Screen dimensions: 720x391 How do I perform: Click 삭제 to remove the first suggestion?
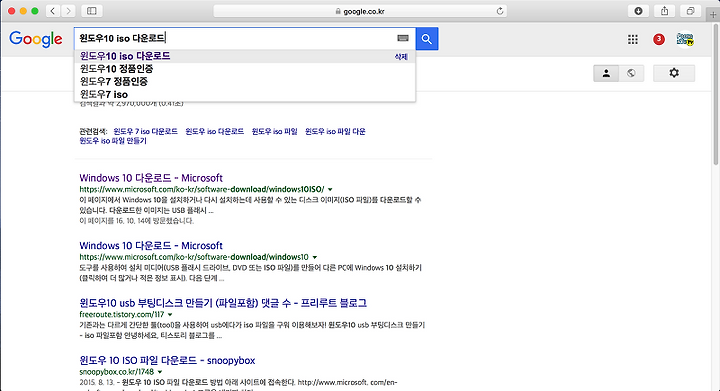(x=401, y=56)
